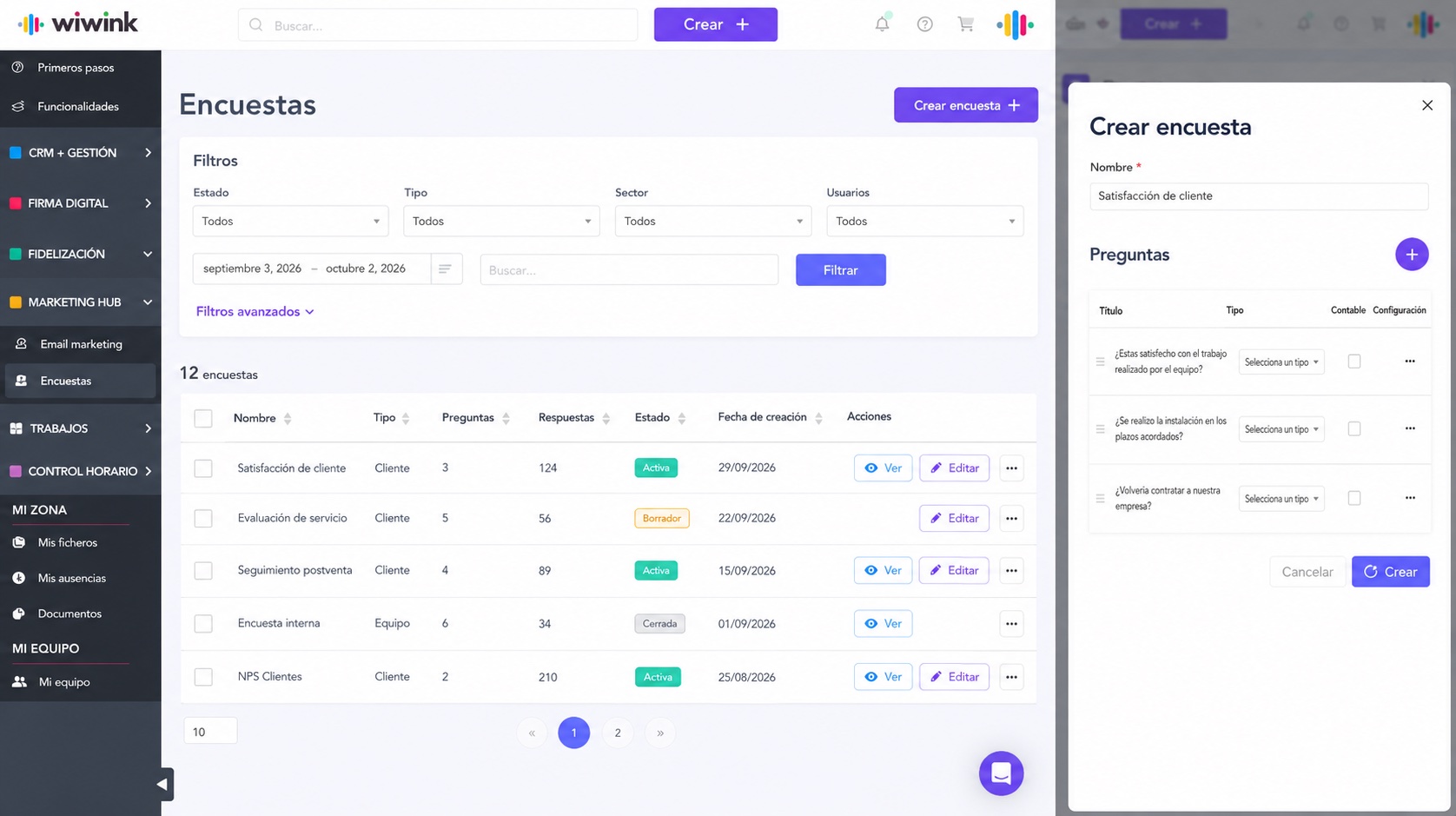This screenshot has width=1456, height=816.
Task: Close the Crear encuesta panel
Action: click(1427, 105)
